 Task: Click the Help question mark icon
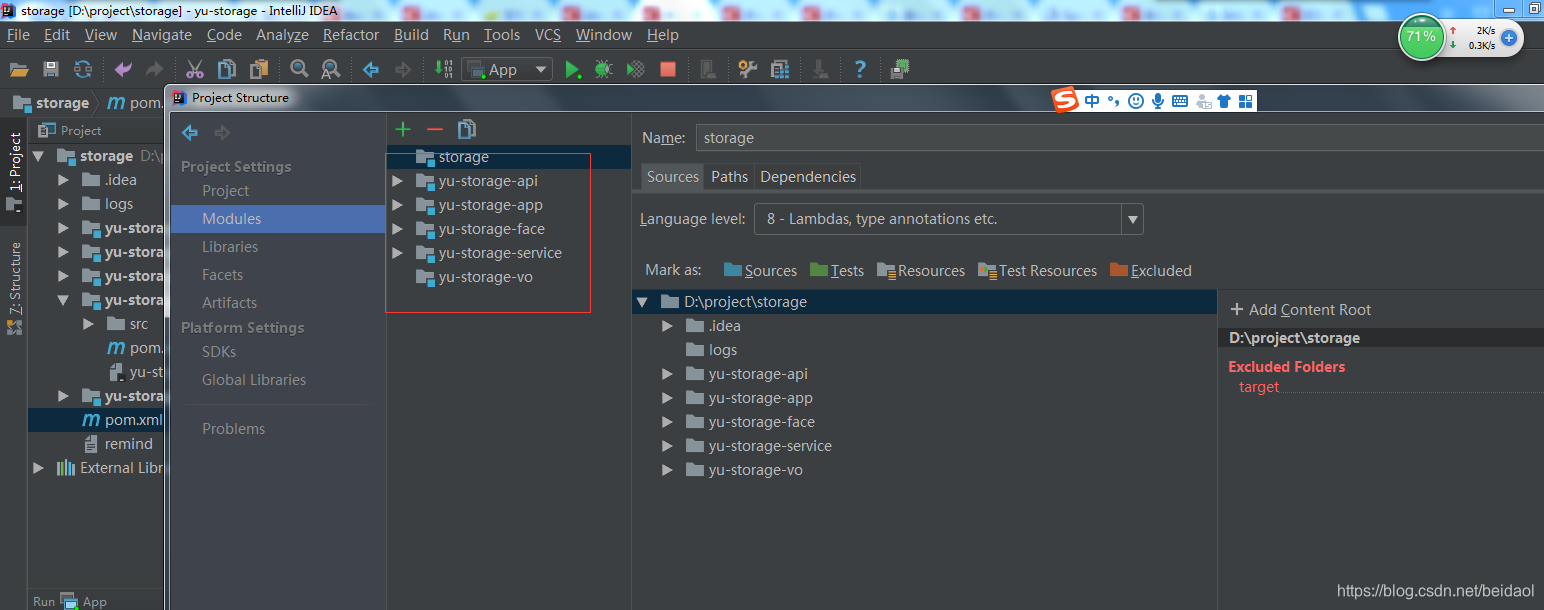point(860,69)
